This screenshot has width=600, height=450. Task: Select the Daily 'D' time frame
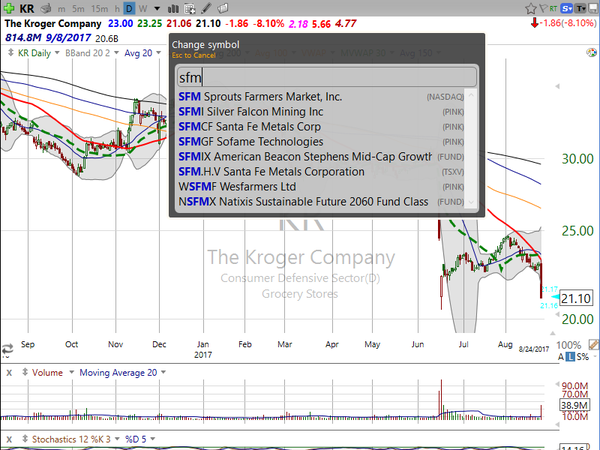click(x=129, y=8)
